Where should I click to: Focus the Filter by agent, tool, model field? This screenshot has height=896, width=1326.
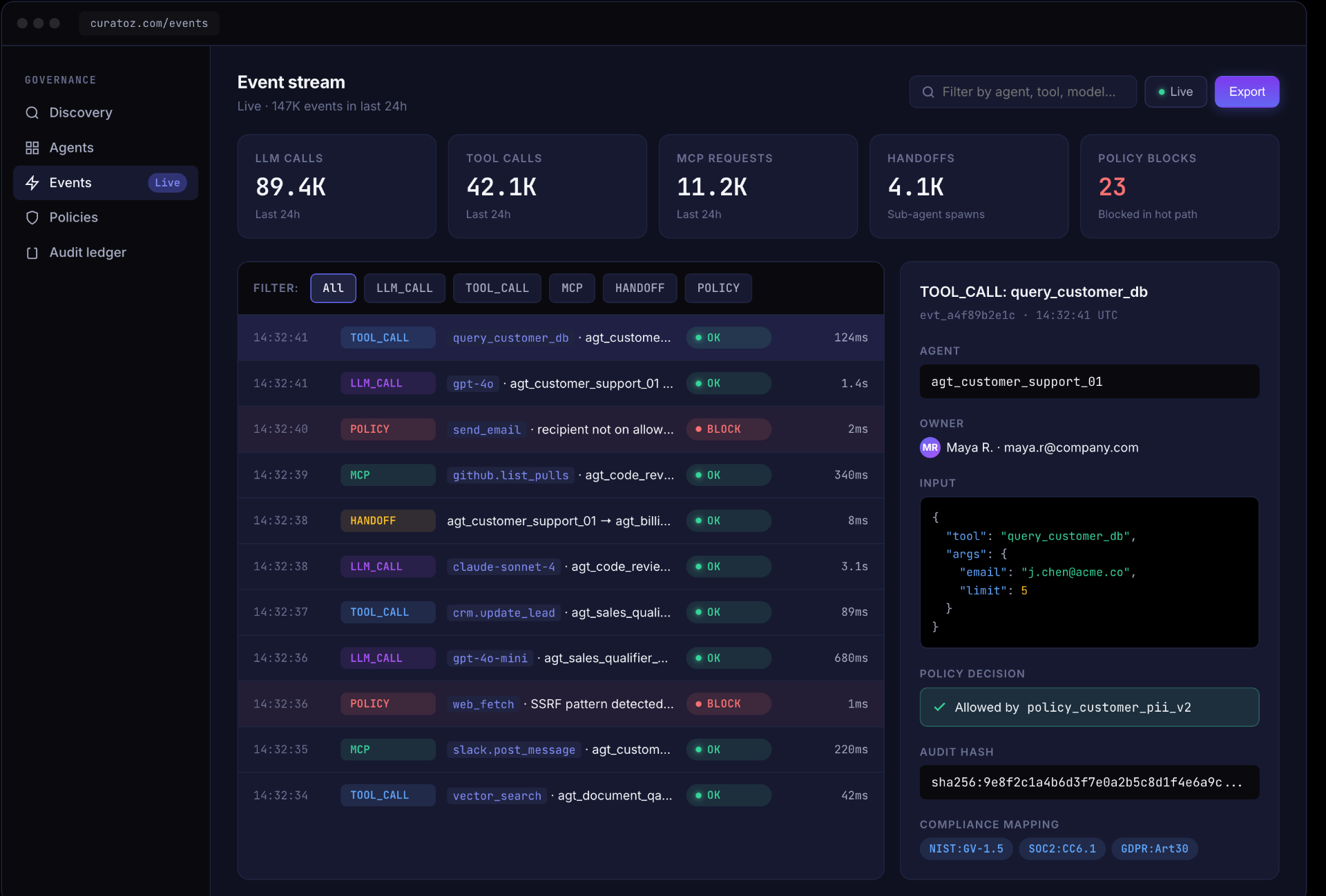click(x=1023, y=92)
